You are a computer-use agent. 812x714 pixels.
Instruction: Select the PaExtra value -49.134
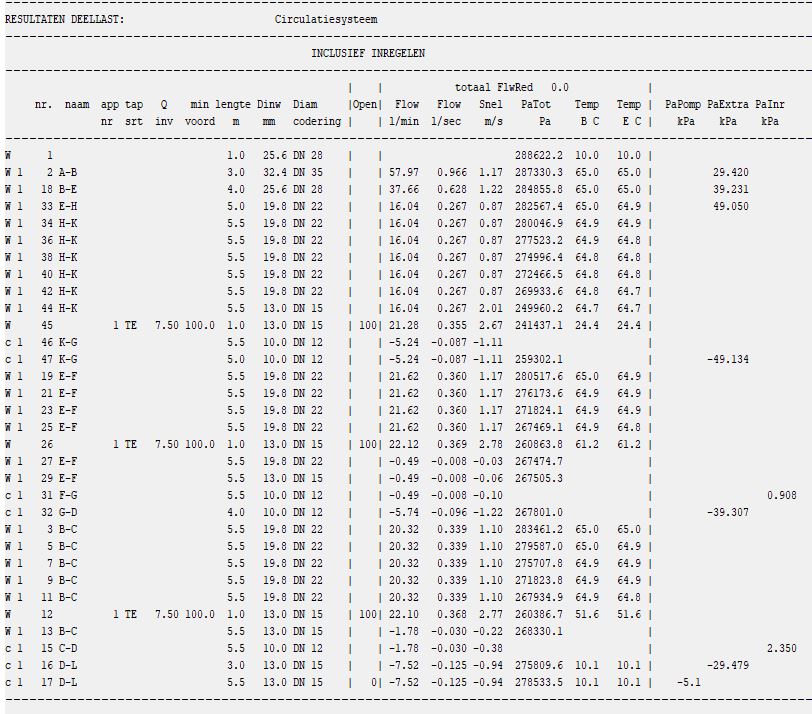coord(728,359)
